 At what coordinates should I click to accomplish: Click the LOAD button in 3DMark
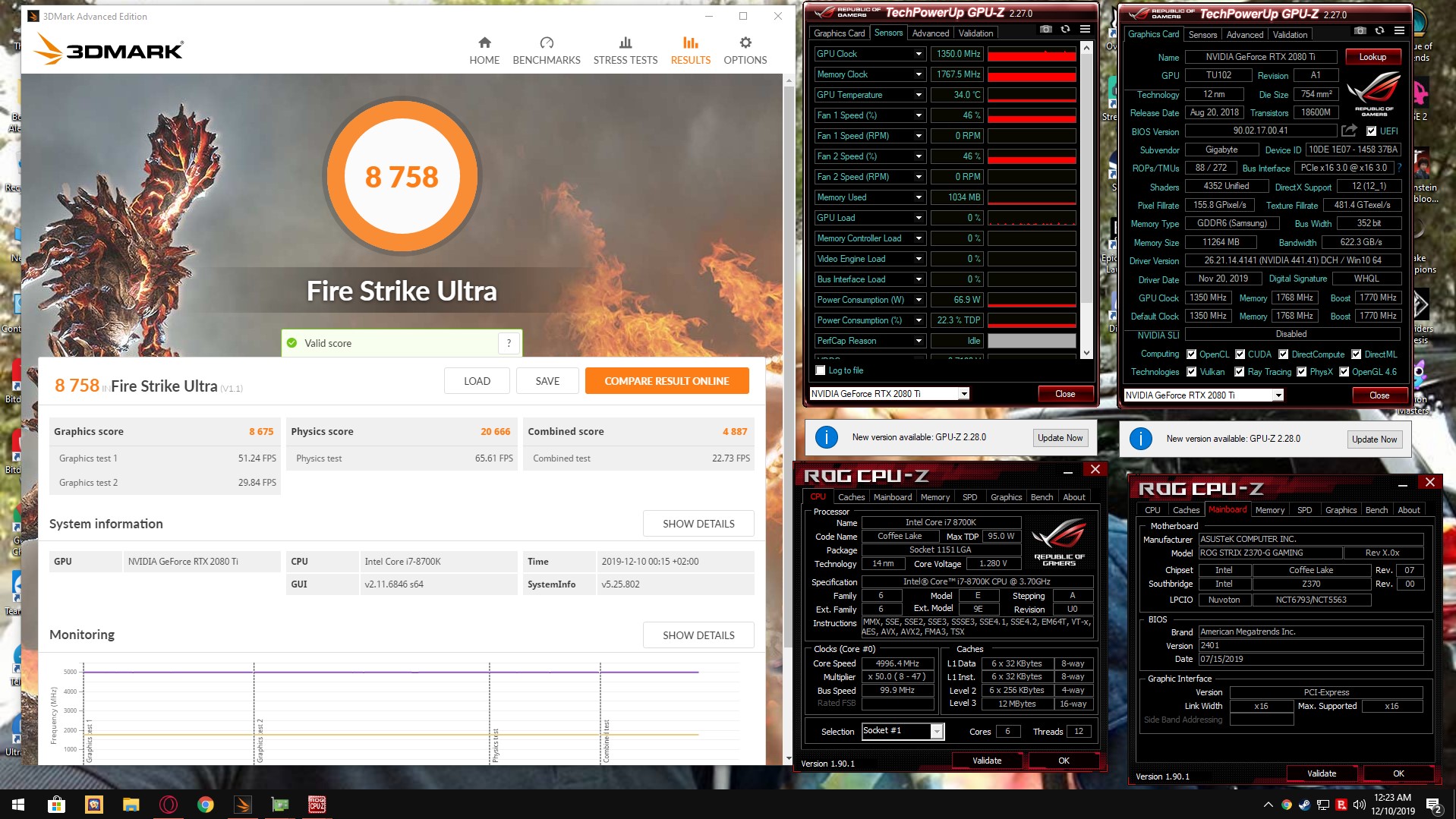(477, 381)
